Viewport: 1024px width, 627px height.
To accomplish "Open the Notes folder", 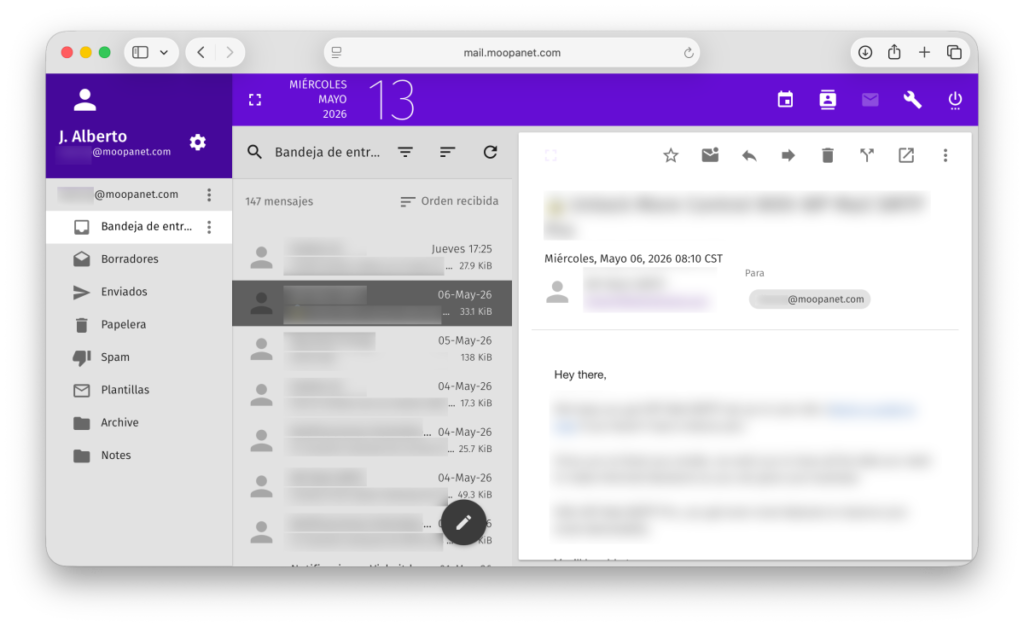I will [x=138, y=455].
